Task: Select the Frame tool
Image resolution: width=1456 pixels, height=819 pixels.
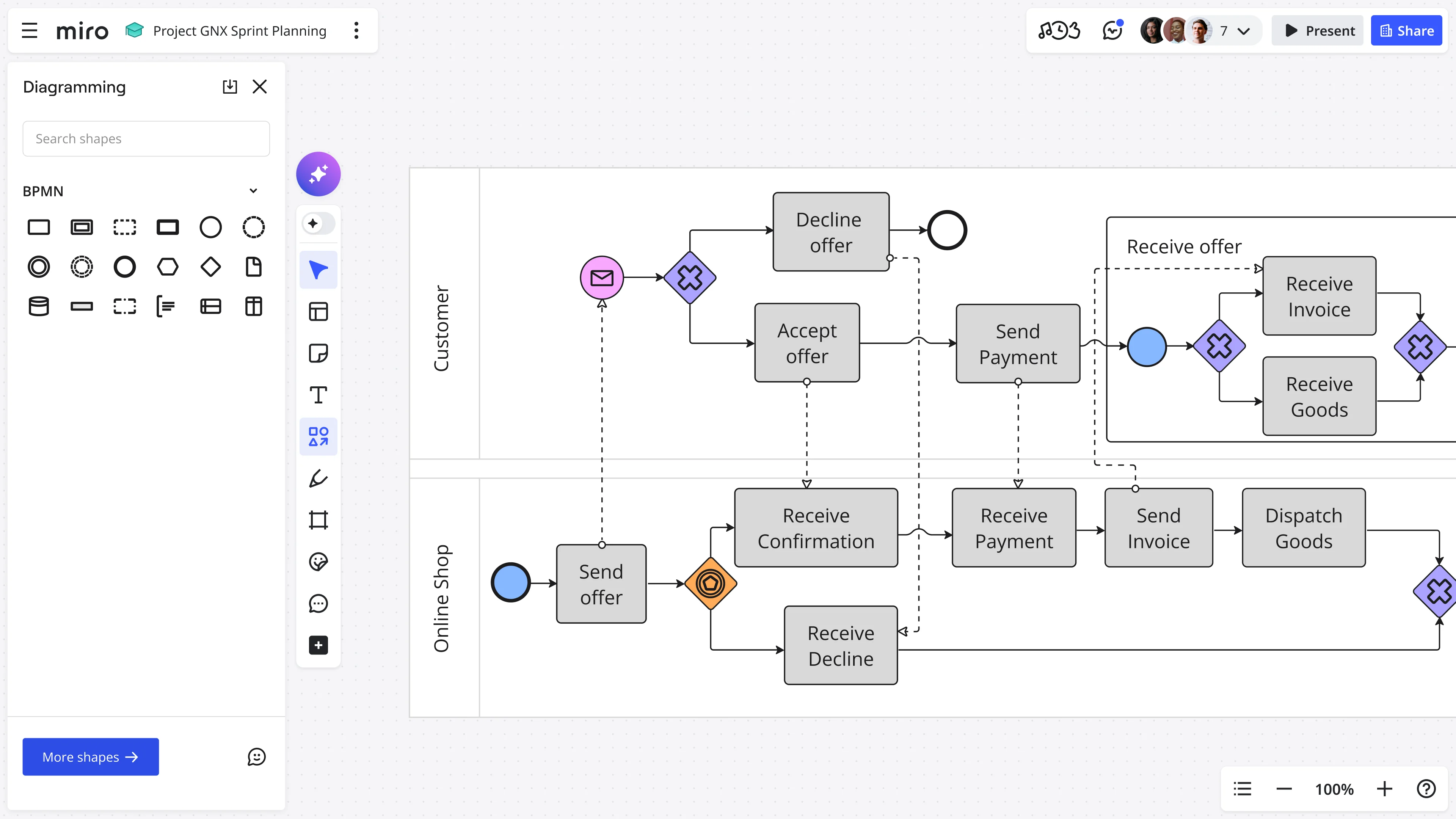Action: 318,520
